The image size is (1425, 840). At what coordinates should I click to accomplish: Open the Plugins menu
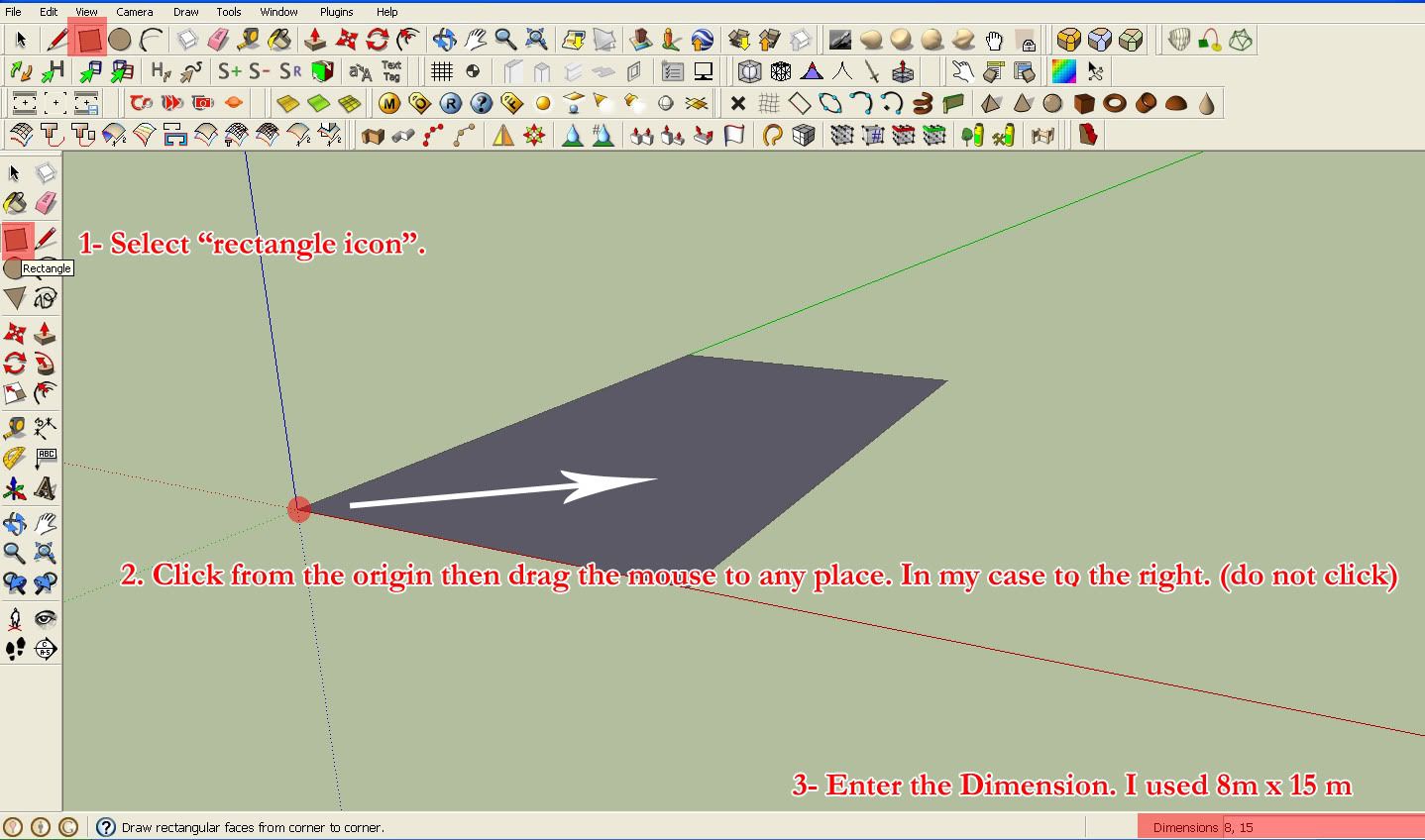coord(336,12)
